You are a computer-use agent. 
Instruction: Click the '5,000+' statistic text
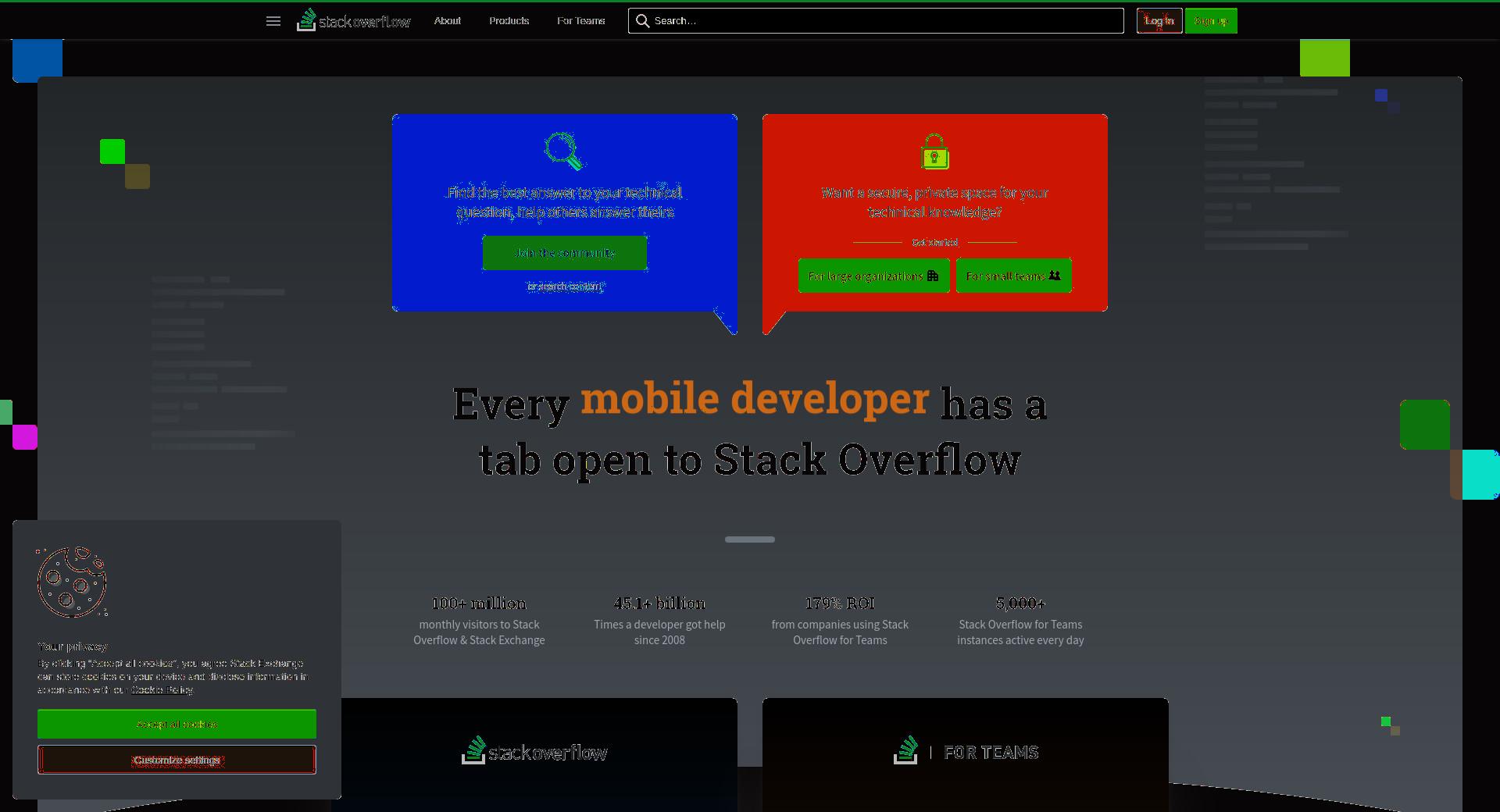[1020, 604]
